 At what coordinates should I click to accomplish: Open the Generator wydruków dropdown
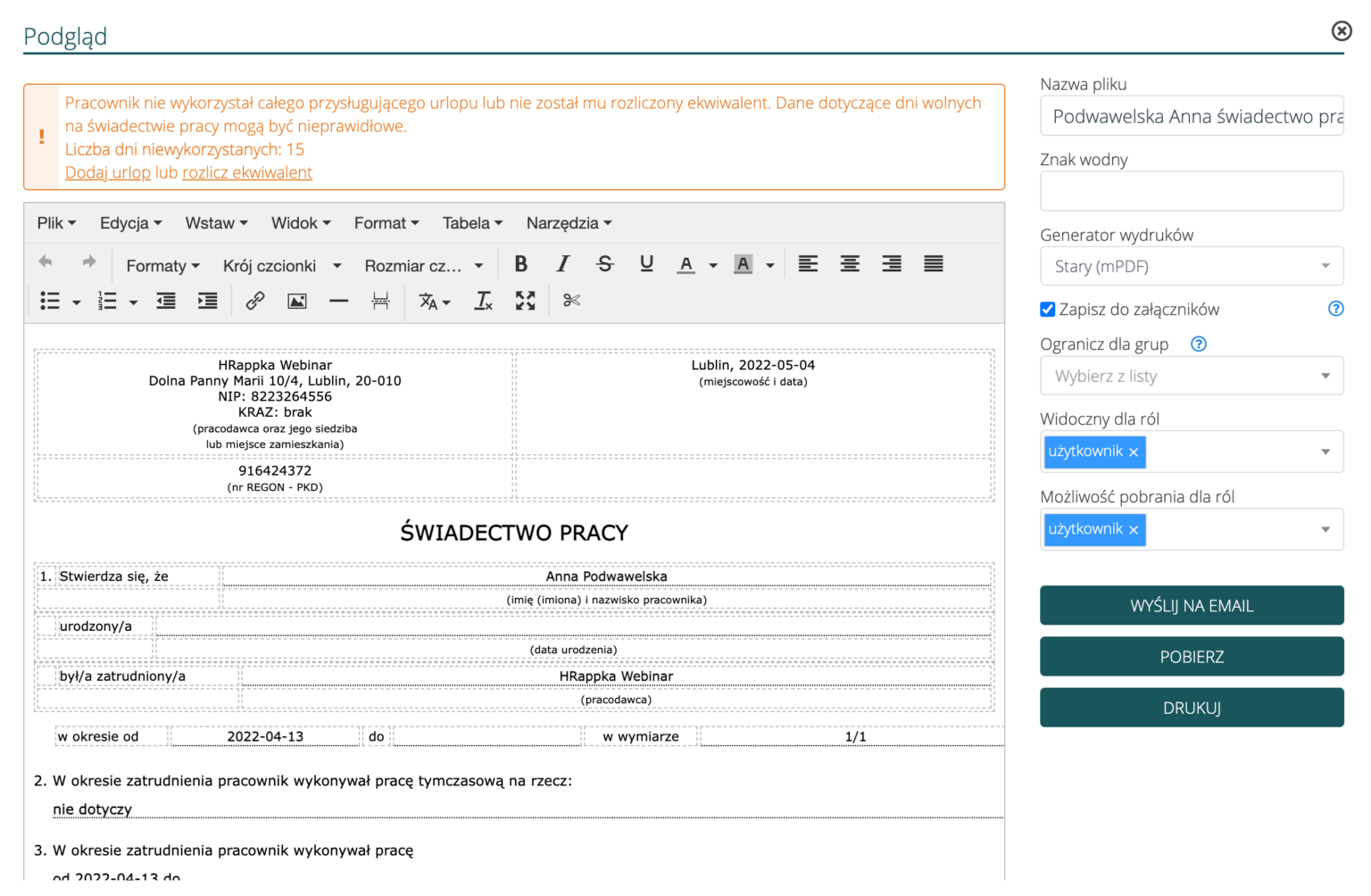click(x=1192, y=266)
